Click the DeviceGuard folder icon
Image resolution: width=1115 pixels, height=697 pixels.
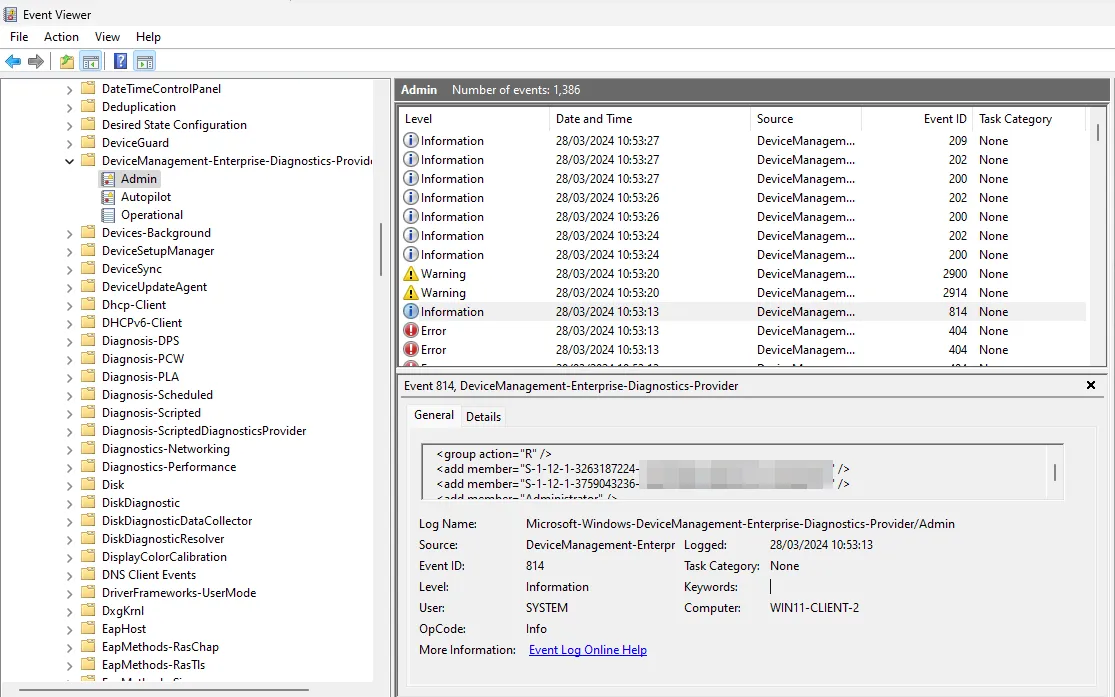88,143
